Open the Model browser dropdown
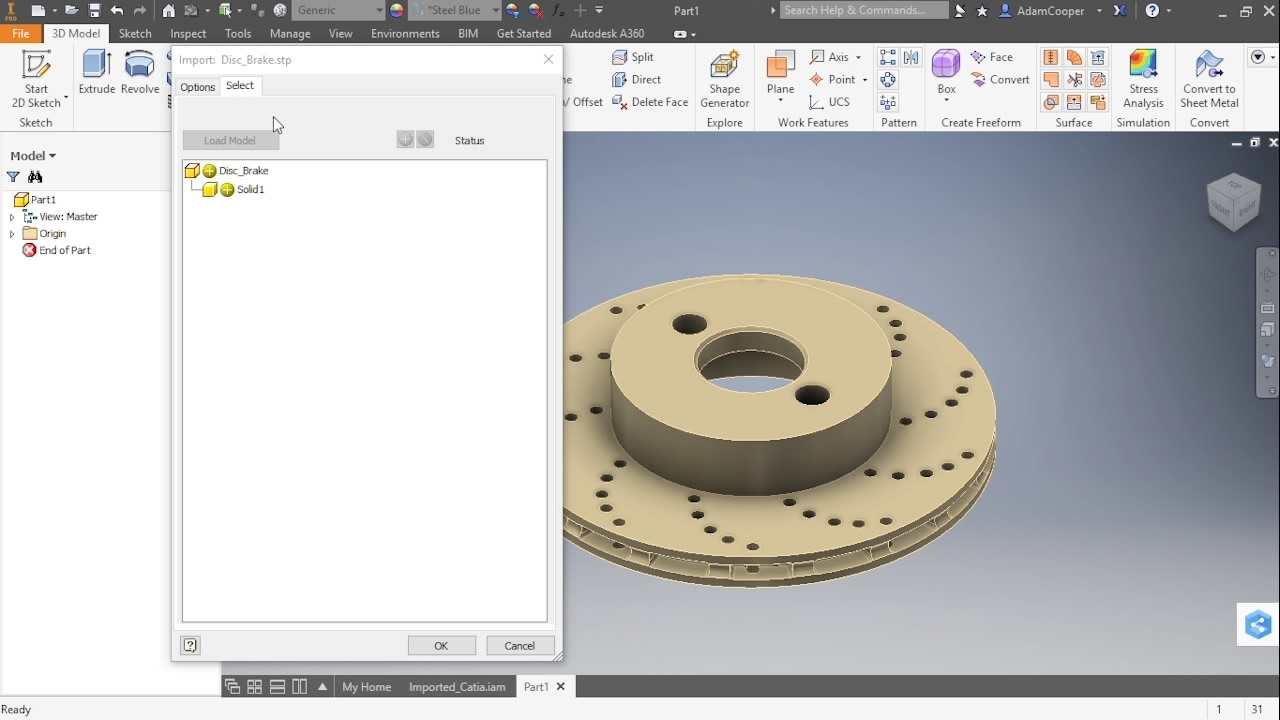The height and width of the screenshot is (720, 1280). coord(33,156)
